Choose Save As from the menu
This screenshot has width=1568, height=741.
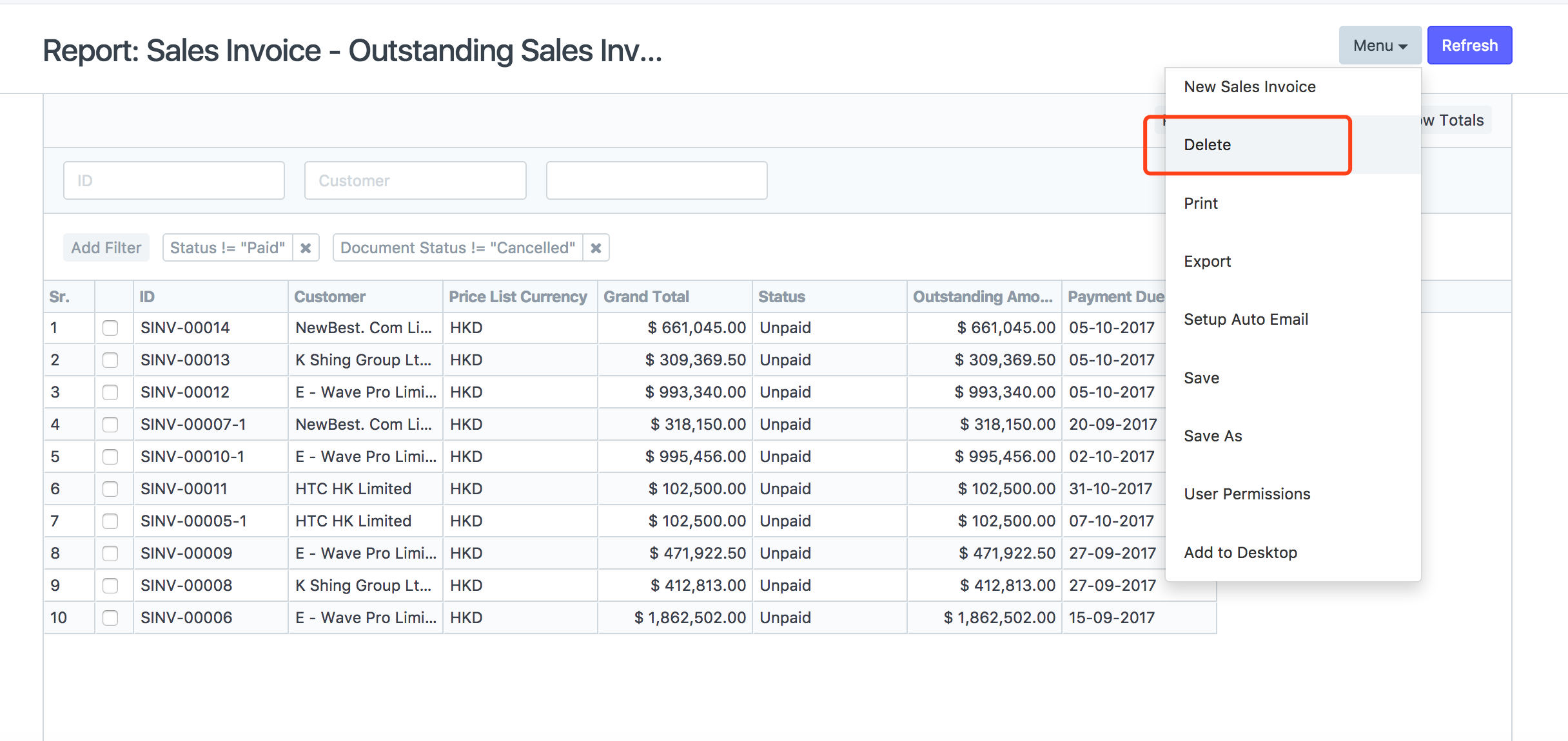click(x=1212, y=436)
